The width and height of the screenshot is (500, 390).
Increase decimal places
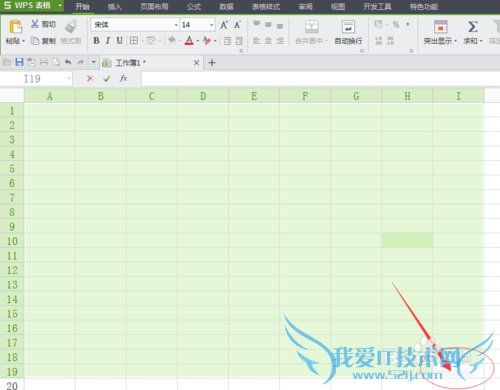[378, 41]
